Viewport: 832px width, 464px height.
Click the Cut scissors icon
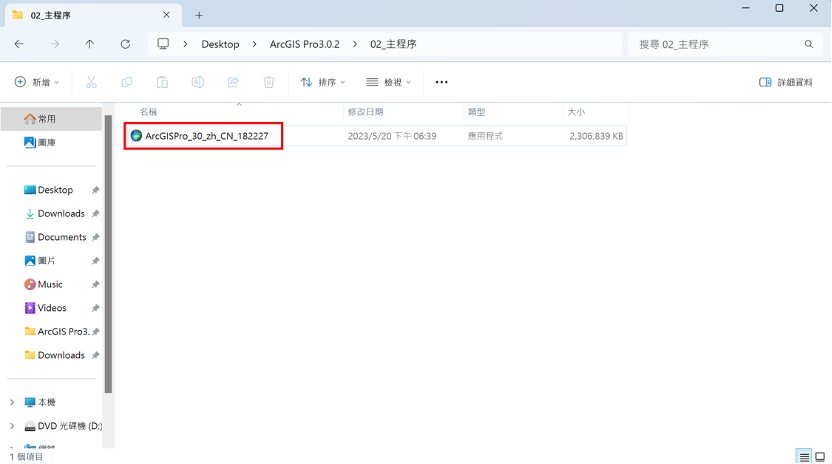pyautogui.click(x=91, y=82)
